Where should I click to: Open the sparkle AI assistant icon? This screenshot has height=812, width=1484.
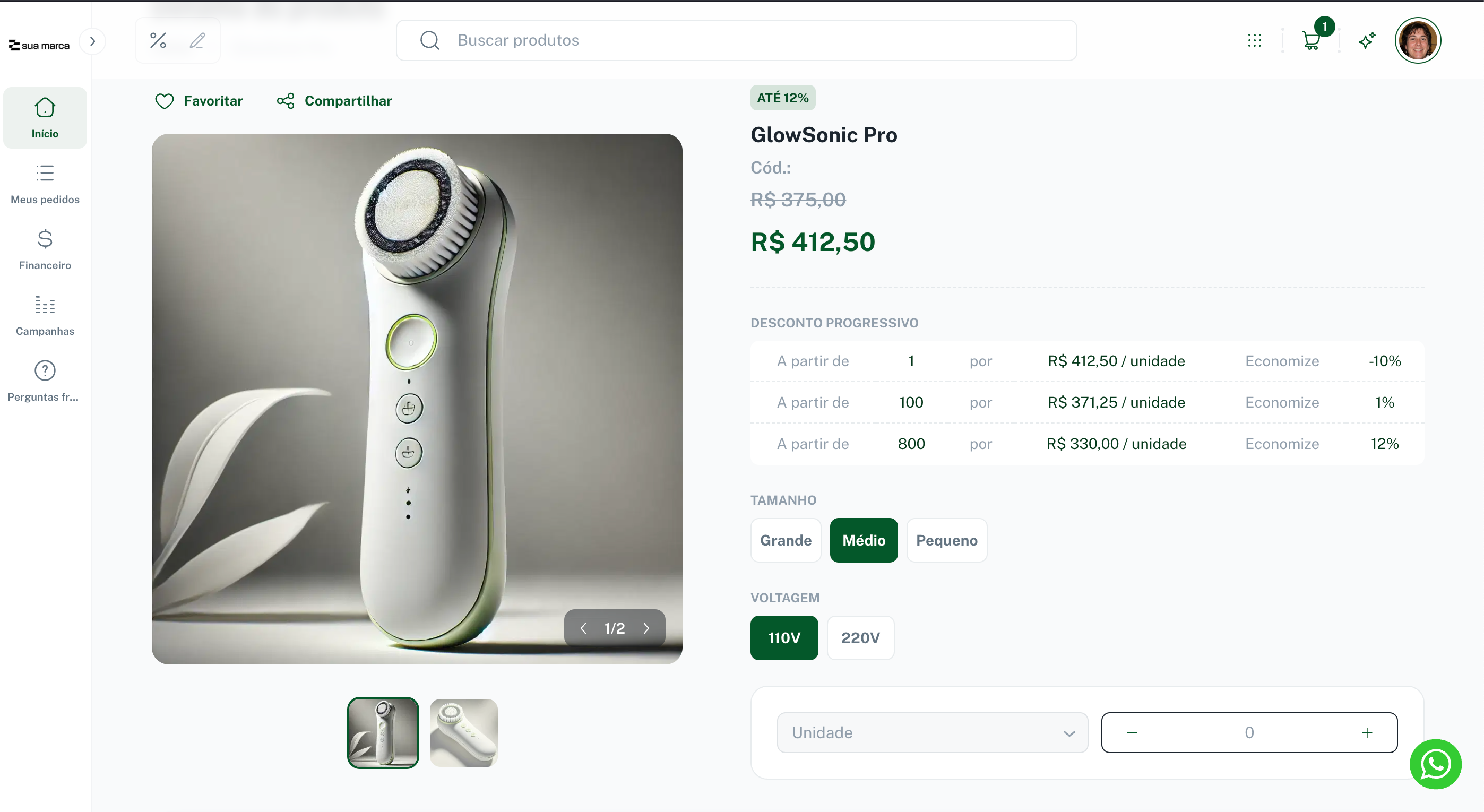point(1367,40)
